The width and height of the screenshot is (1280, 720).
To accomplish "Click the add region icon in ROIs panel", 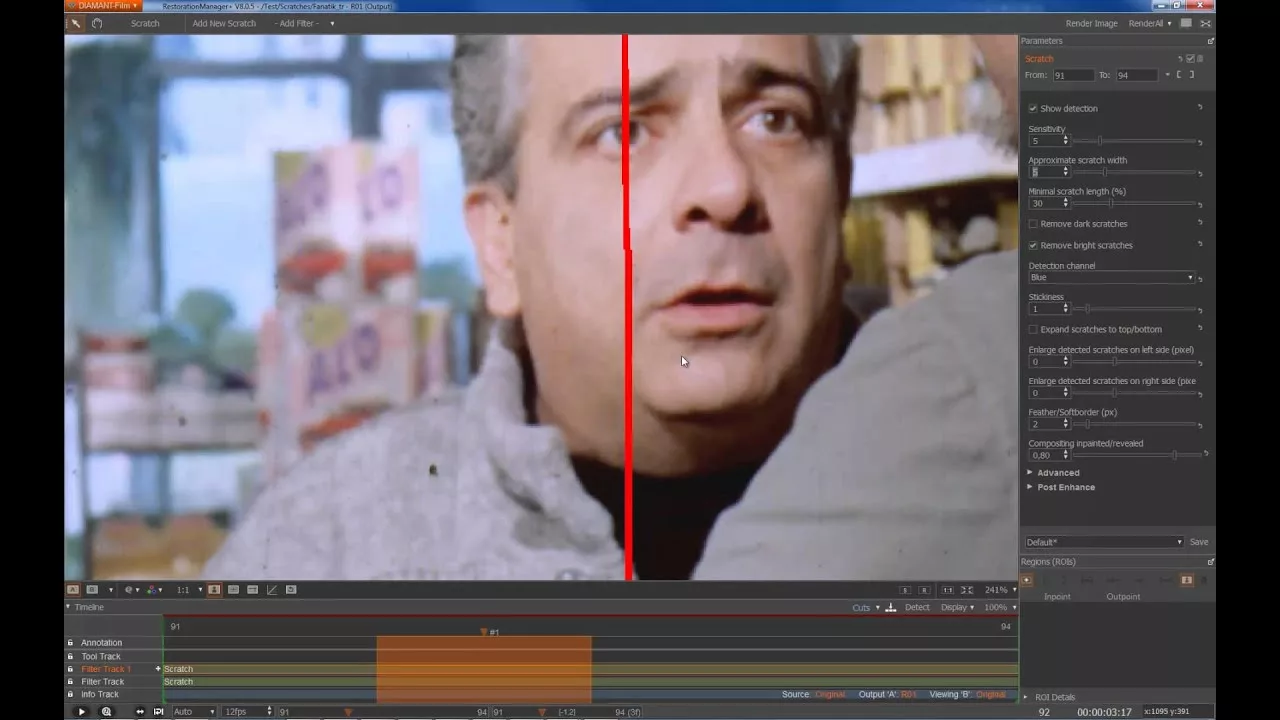I will [x=1027, y=580].
